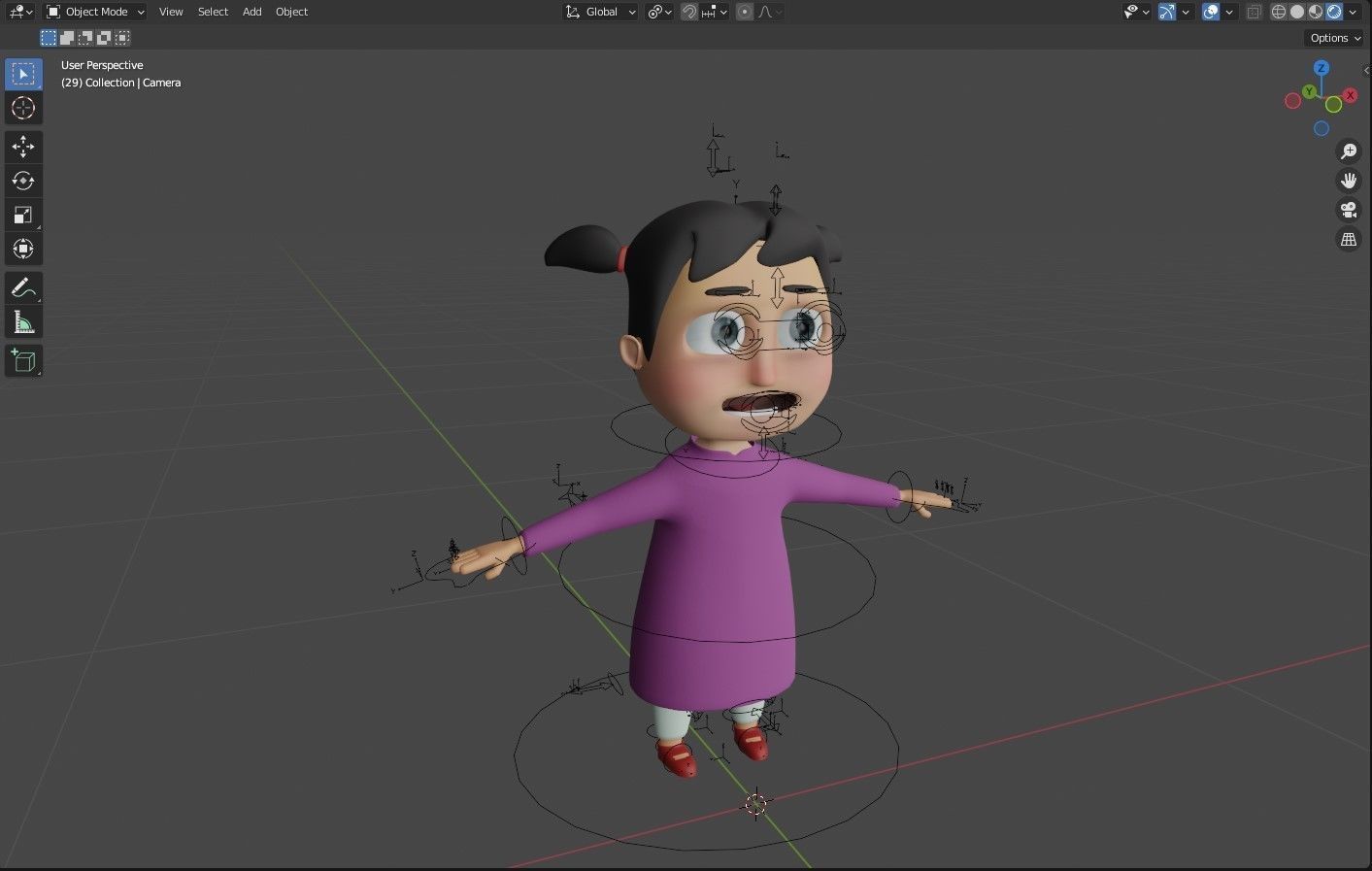The width and height of the screenshot is (1372, 871).
Task: Open the pivot point dropdown
Action: pos(660,12)
